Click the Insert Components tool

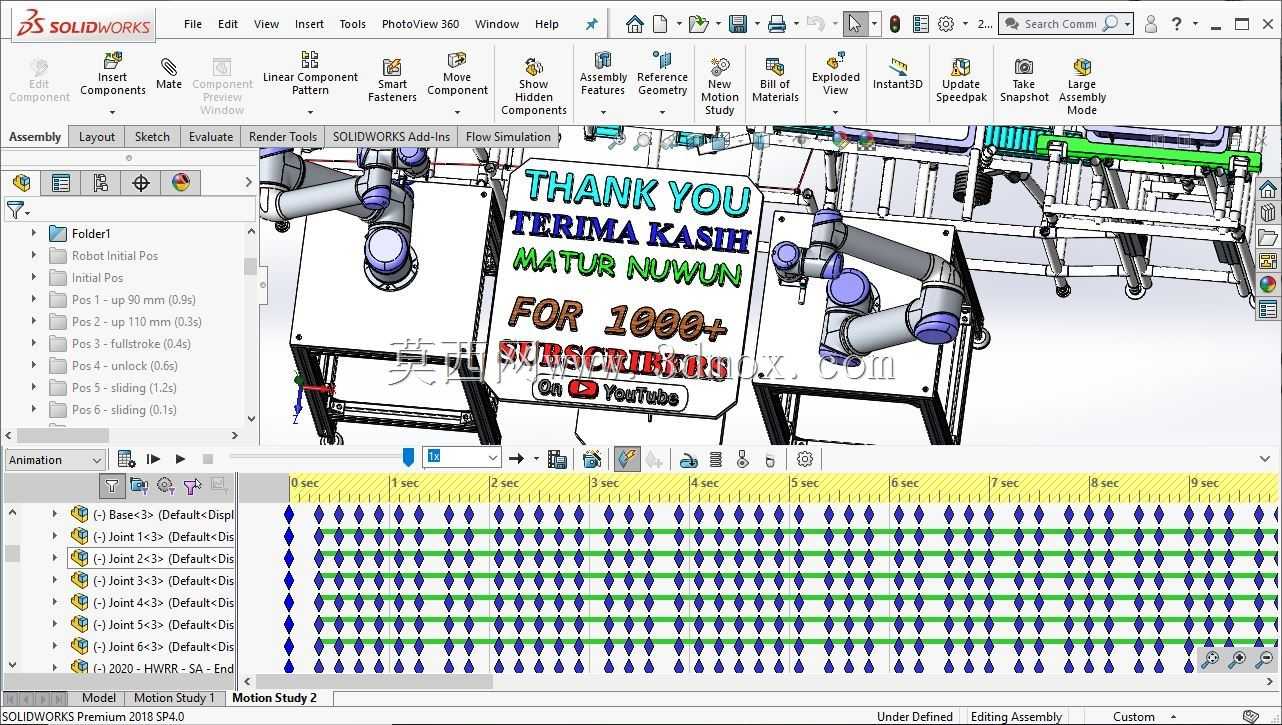(x=113, y=75)
